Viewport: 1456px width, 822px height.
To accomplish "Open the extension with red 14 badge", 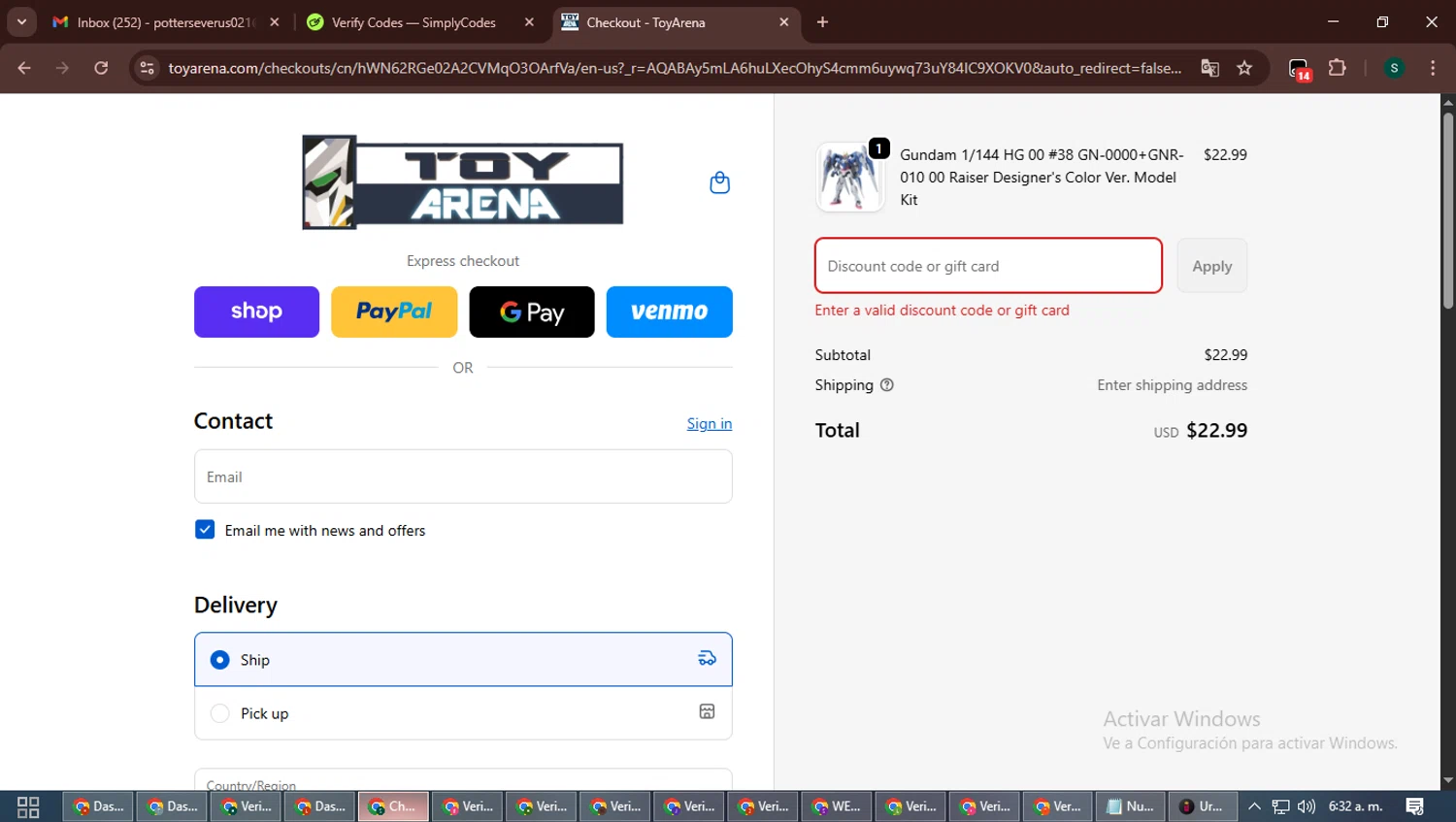I will pos(1300,69).
